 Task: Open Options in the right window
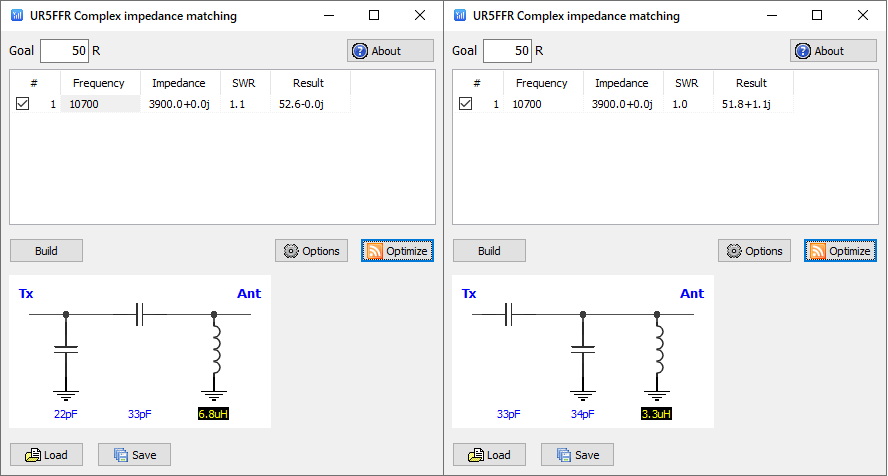coord(754,251)
